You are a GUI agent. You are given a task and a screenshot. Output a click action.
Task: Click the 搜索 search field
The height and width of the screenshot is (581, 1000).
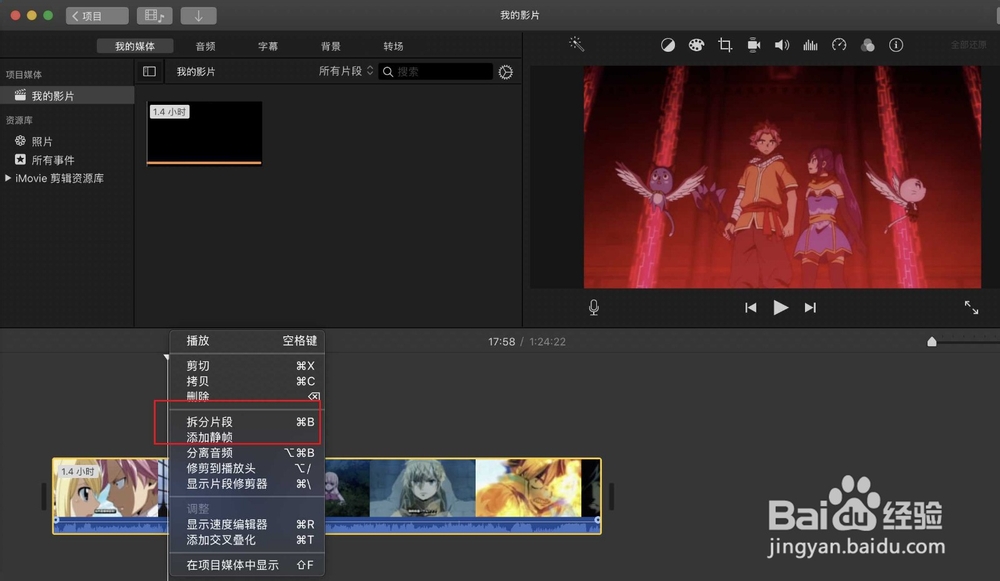436,71
